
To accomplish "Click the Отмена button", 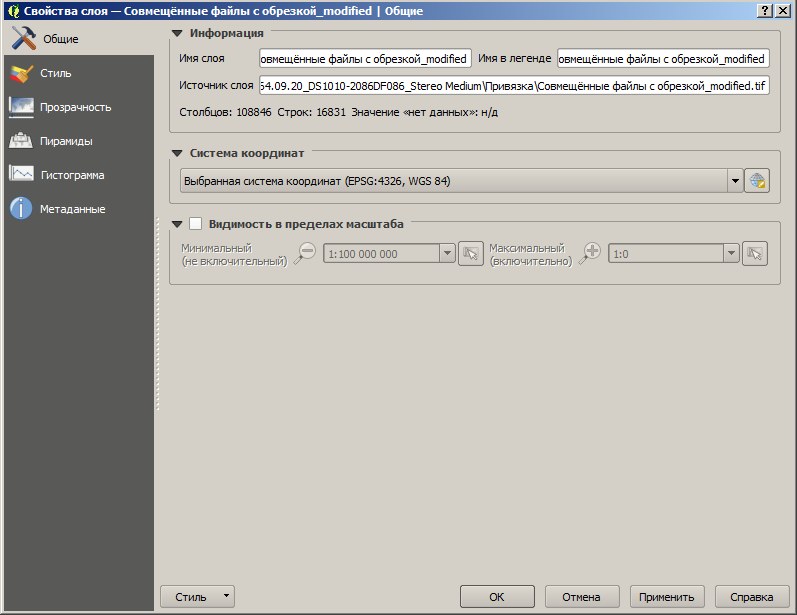I will [x=582, y=597].
